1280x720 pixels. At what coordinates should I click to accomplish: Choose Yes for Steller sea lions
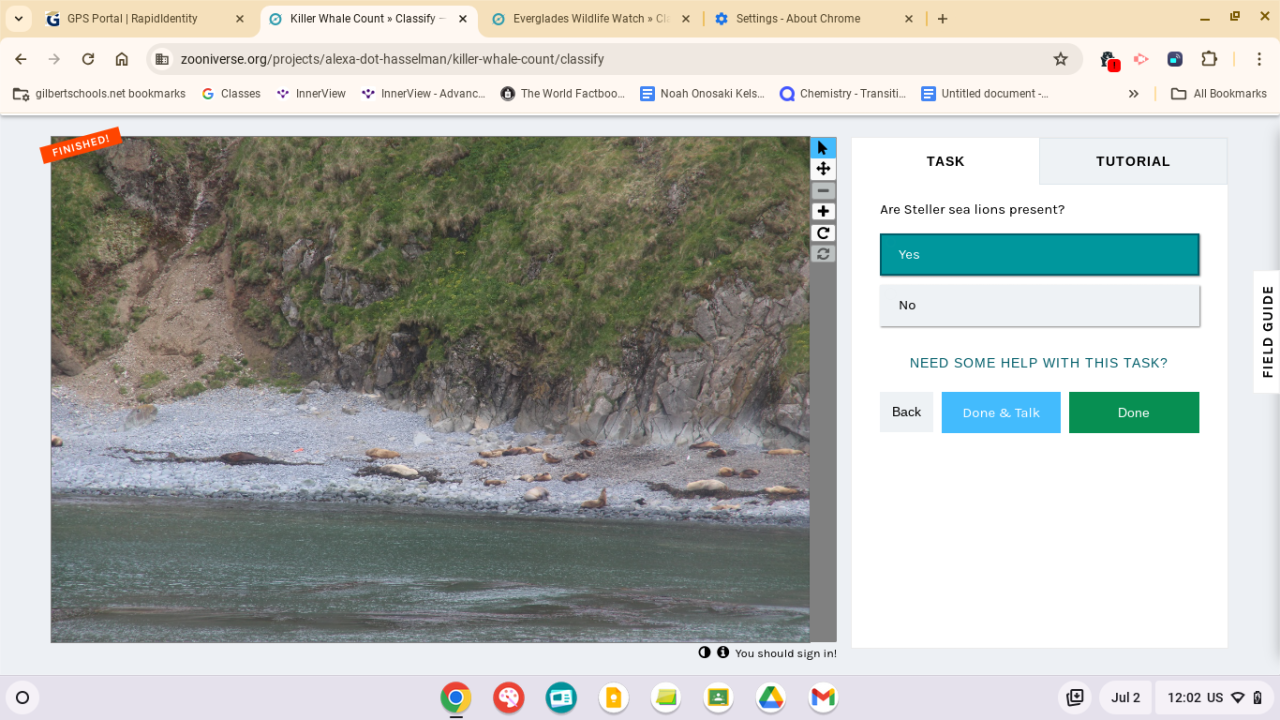1039,254
